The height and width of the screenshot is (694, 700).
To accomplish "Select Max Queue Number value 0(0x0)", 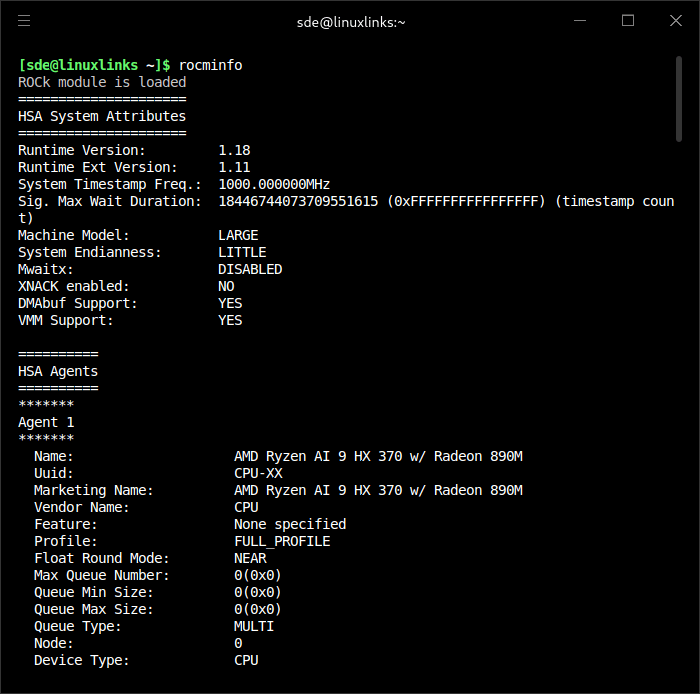I will [x=258, y=575].
